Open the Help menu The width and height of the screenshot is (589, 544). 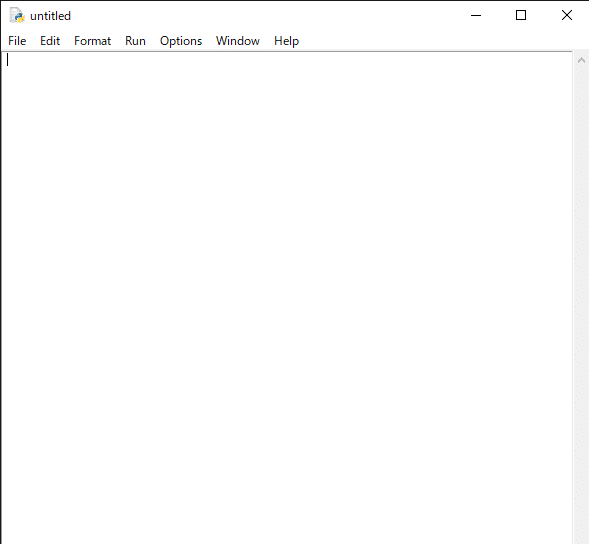pos(287,41)
